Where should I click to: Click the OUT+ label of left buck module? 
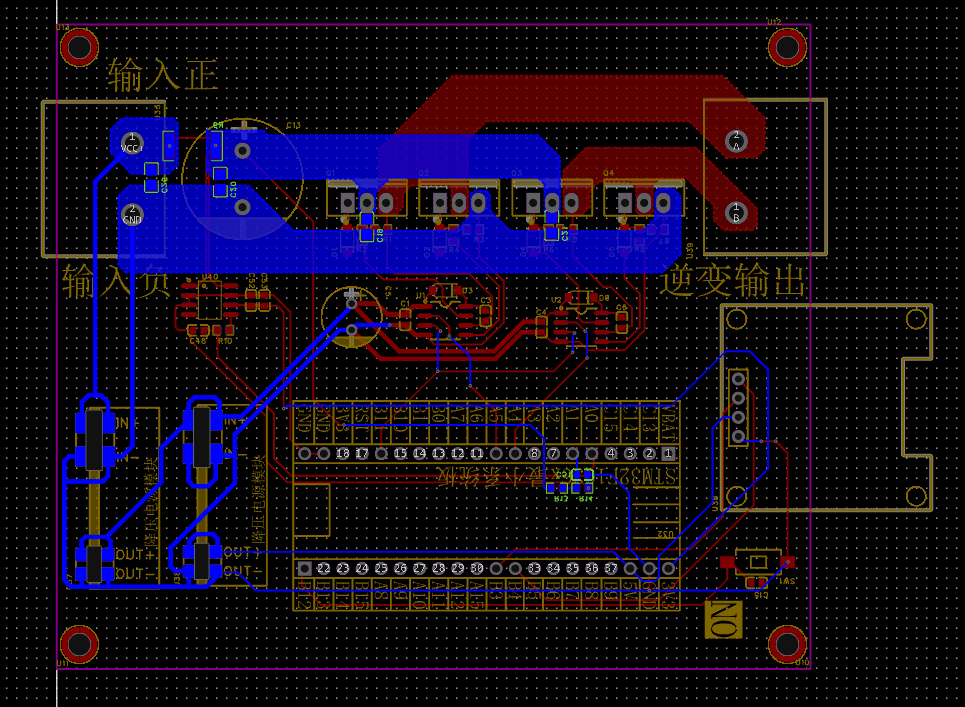136,554
